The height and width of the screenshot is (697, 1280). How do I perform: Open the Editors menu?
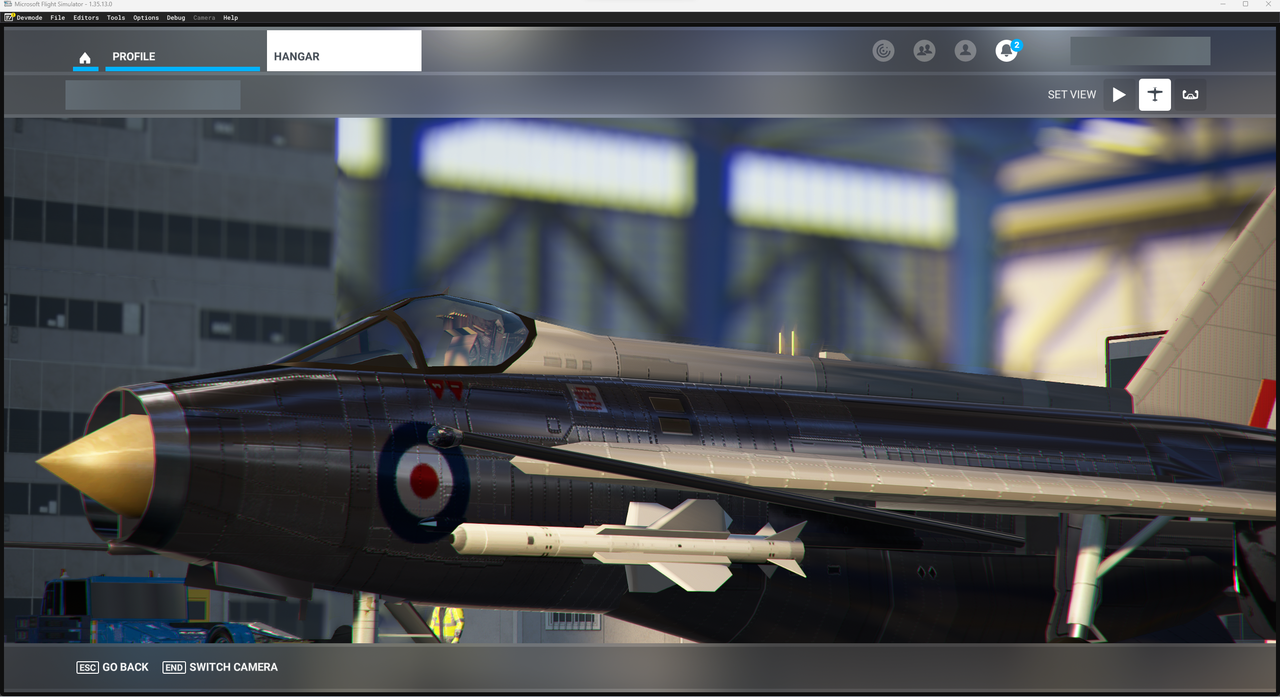pyautogui.click(x=86, y=18)
